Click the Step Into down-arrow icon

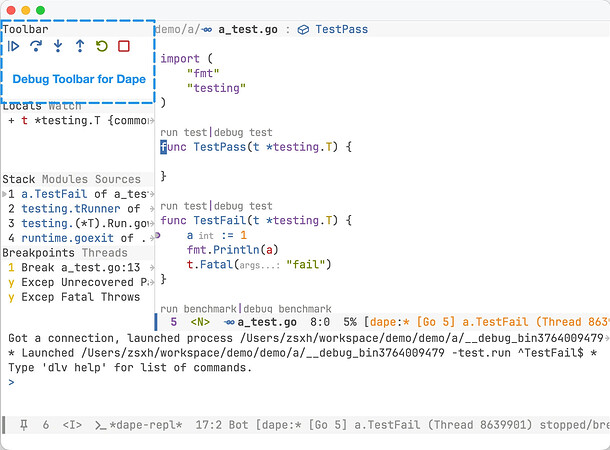click(58, 46)
